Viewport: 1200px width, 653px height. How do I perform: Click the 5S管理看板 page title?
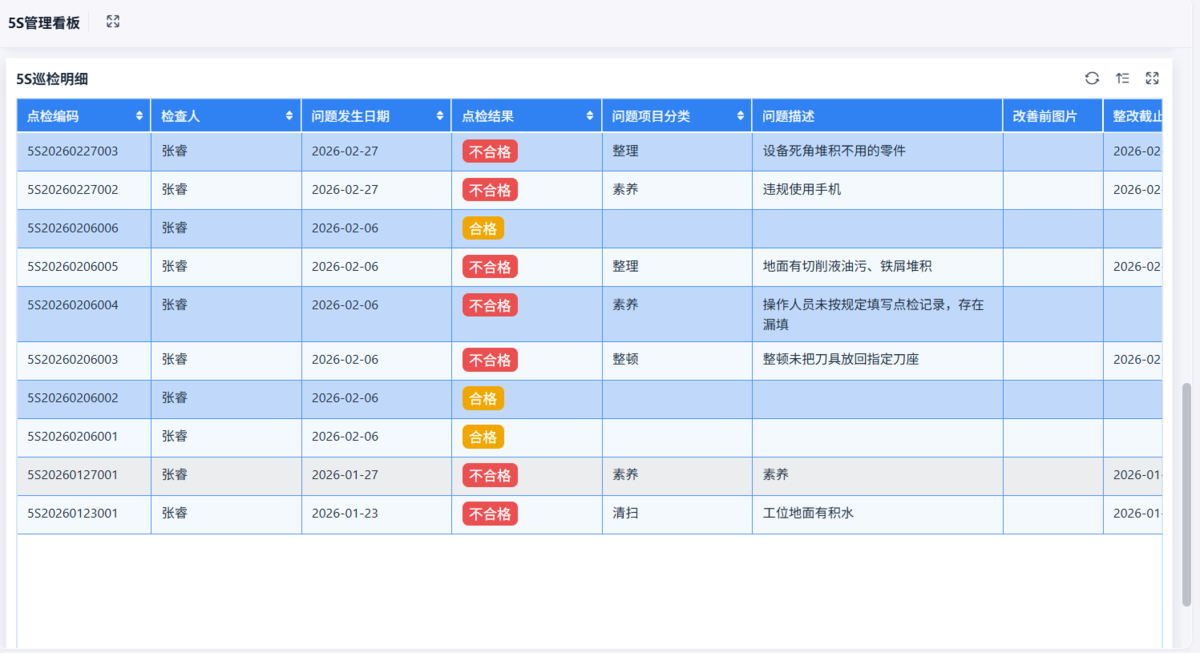coord(44,22)
